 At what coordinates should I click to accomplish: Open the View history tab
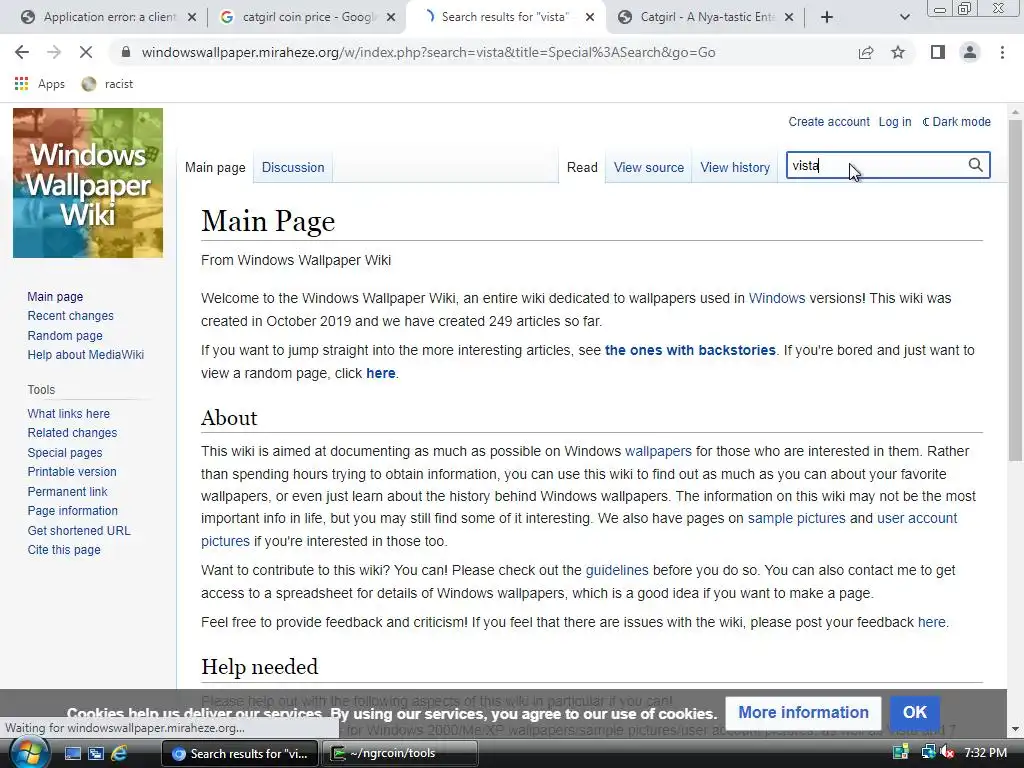(735, 167)
